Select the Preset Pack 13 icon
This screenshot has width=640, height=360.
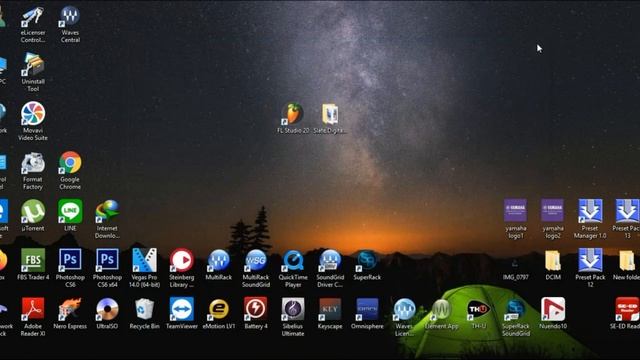pos(627,211)
